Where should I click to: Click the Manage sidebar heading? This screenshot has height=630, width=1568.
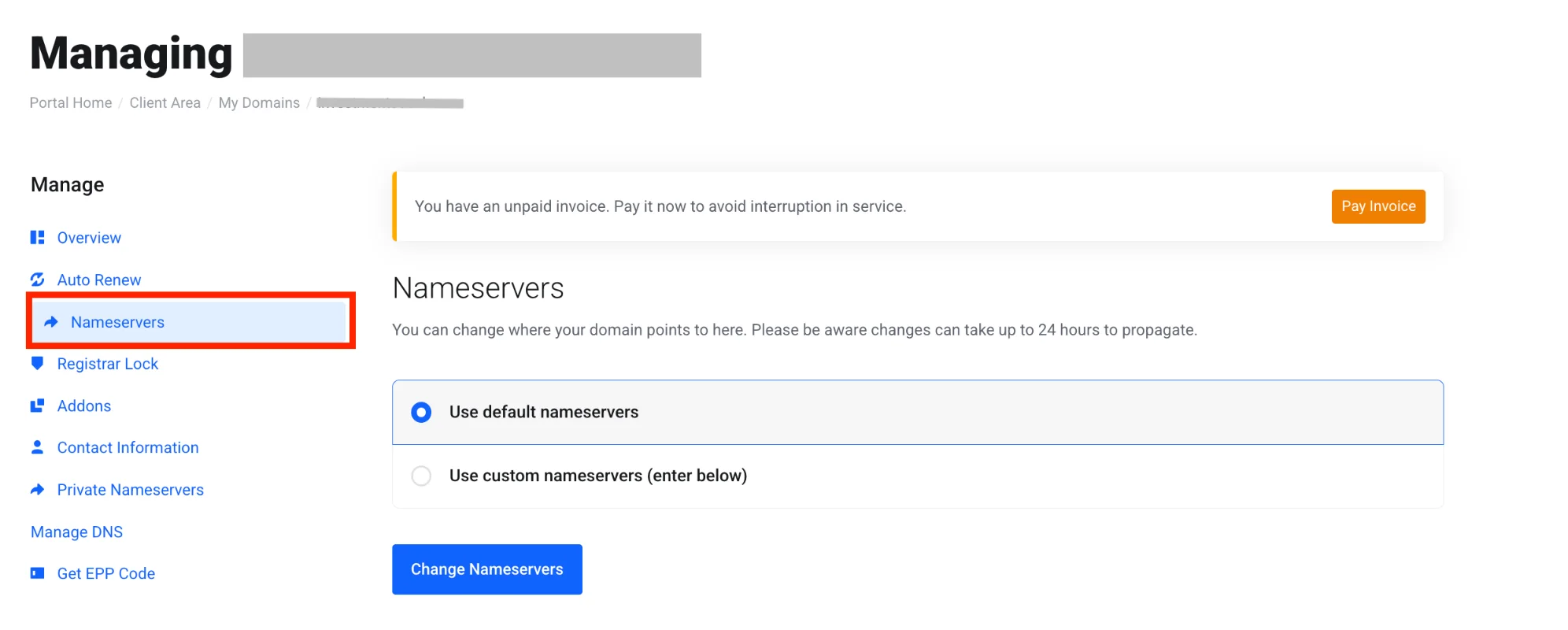click(x=68, y=184)
